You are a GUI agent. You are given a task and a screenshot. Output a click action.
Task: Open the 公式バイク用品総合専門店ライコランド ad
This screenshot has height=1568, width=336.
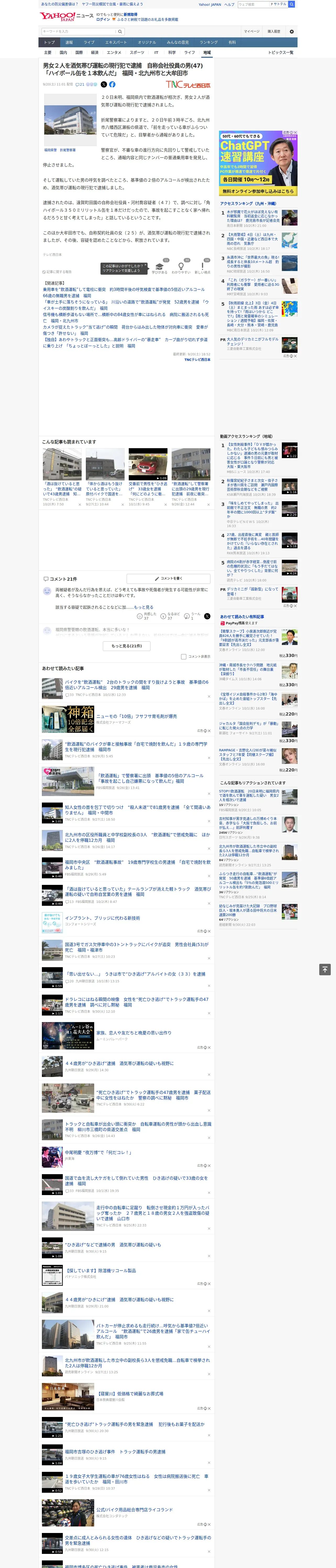[x=134, y=1509]
